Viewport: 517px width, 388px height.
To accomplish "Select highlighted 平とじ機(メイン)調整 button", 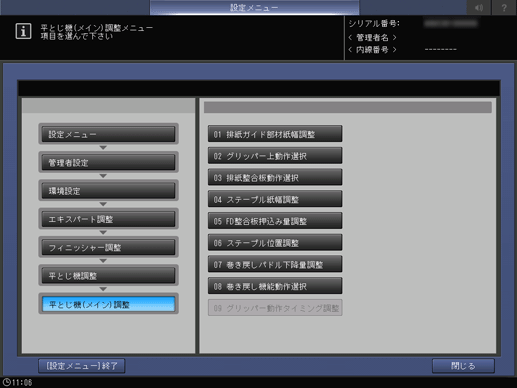I will 108,304.
